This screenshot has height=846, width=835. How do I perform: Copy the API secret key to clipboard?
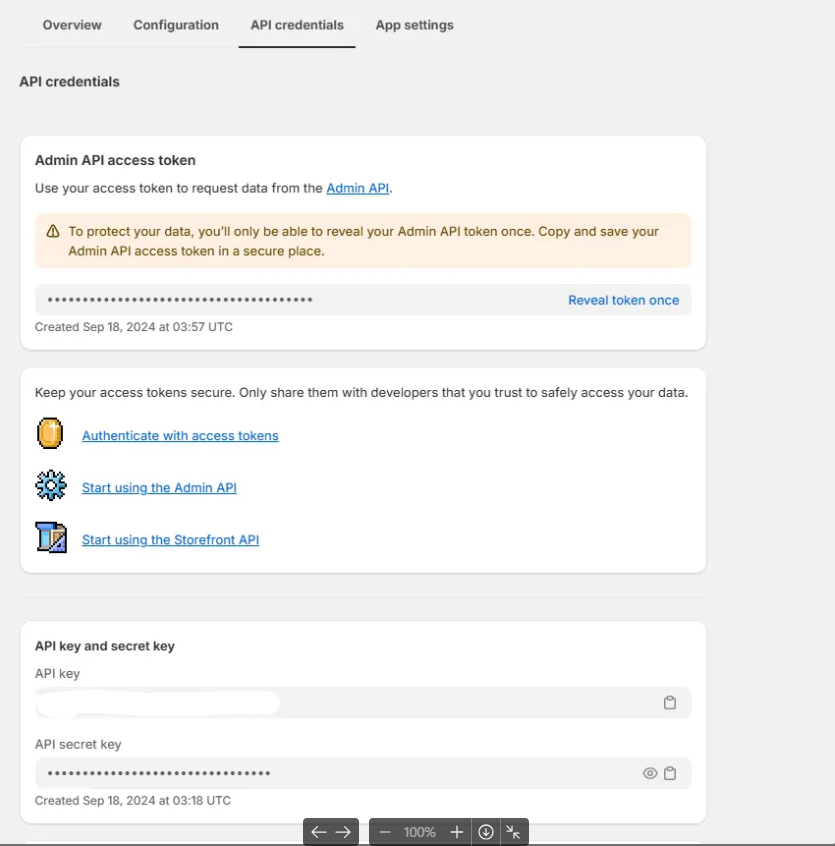[670, 773]
